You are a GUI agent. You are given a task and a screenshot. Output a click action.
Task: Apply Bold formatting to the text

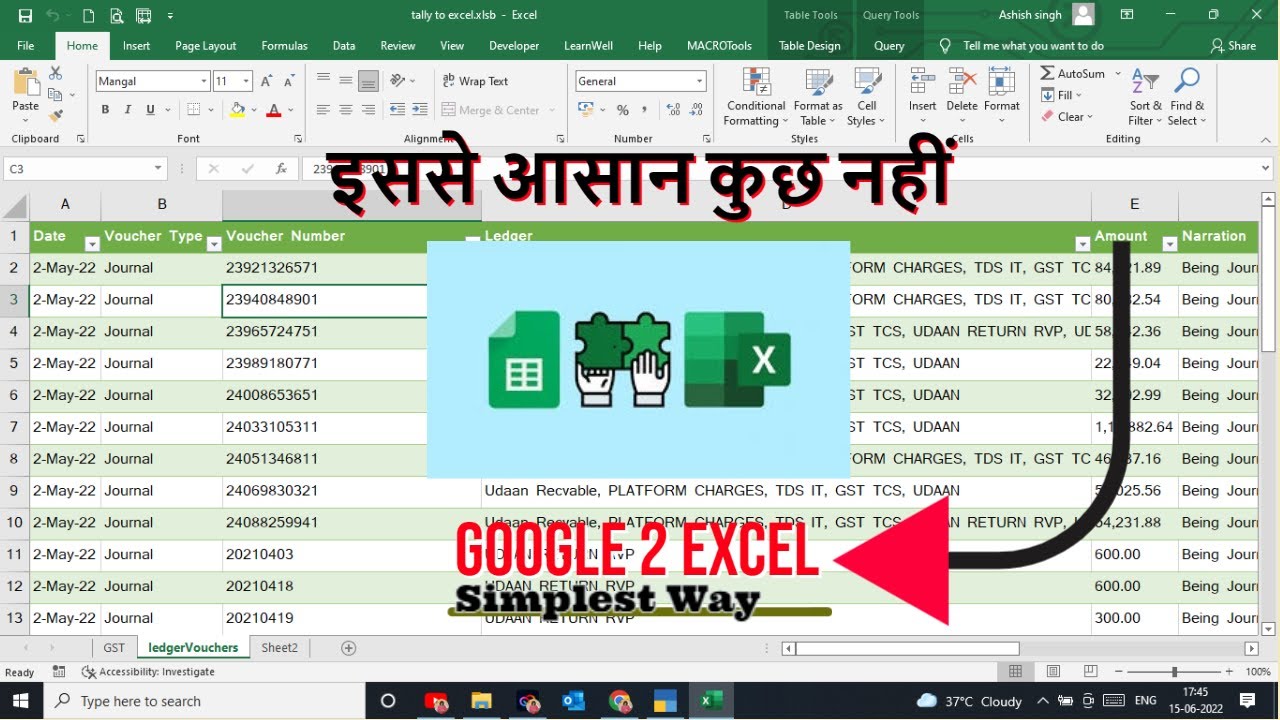(104, 109)
